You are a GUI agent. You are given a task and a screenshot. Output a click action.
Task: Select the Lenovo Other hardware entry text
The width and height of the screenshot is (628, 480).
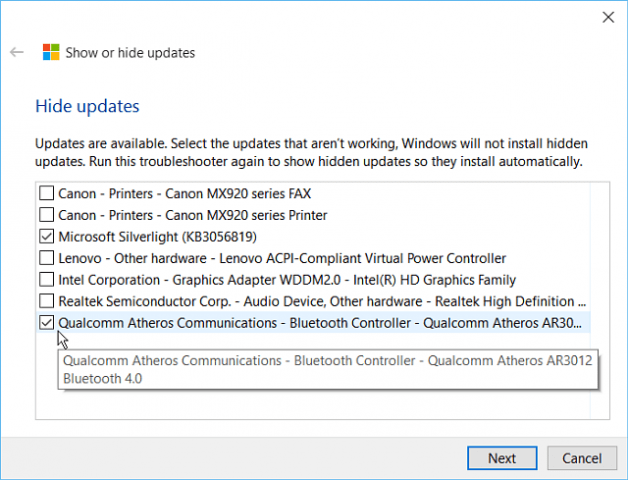pyautogui.click(x=282, y=258)
